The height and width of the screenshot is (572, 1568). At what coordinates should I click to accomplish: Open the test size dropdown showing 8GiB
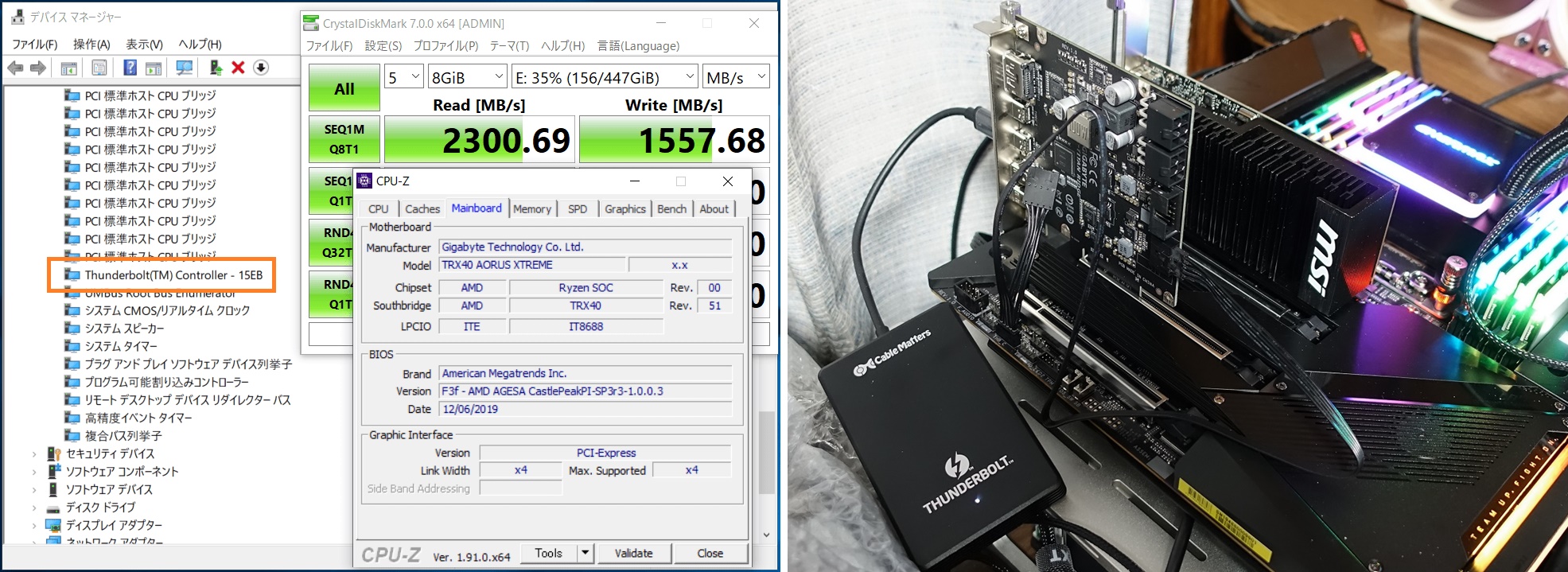click(x=468, y=77)
